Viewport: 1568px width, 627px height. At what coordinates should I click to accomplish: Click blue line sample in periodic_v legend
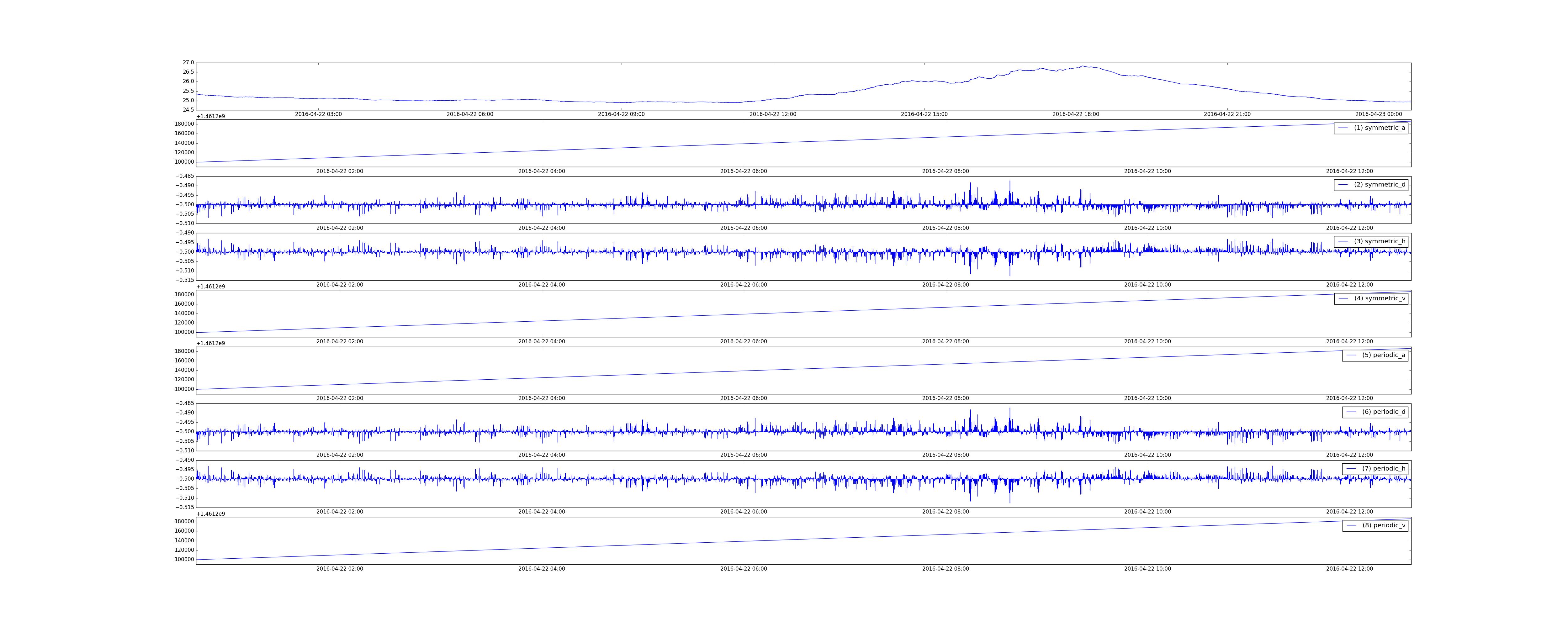[x=1351, y=525]
